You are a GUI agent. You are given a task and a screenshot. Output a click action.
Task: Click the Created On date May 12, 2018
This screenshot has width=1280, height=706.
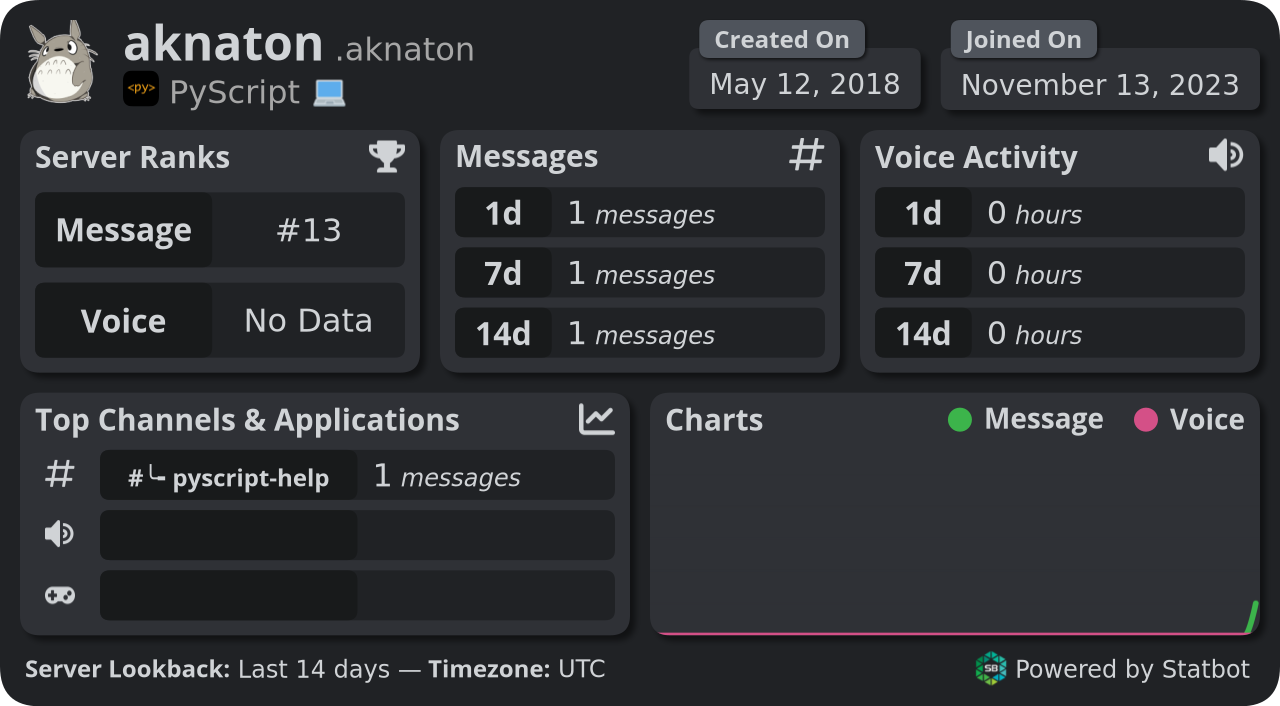804,84
